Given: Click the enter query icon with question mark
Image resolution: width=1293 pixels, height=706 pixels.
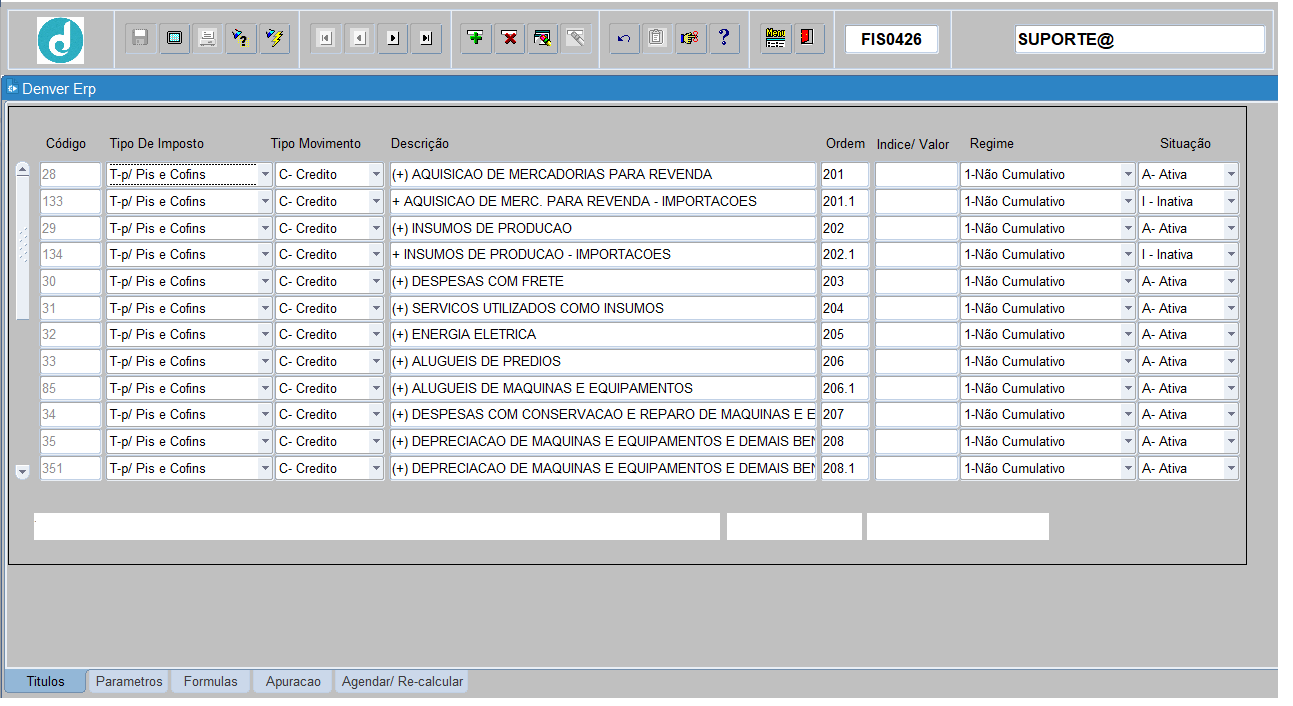Looking at the screenshot, I should pyautogui.click(x=241, y=38).
